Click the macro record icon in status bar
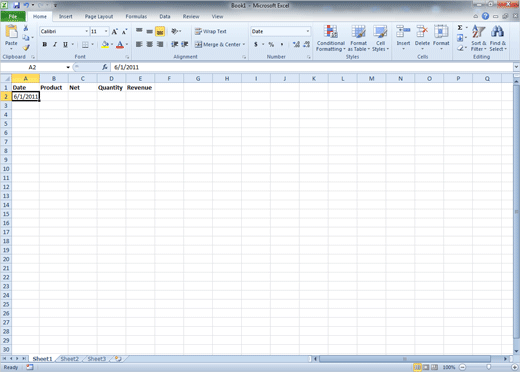The image size is (520, 372). [30, 367]
